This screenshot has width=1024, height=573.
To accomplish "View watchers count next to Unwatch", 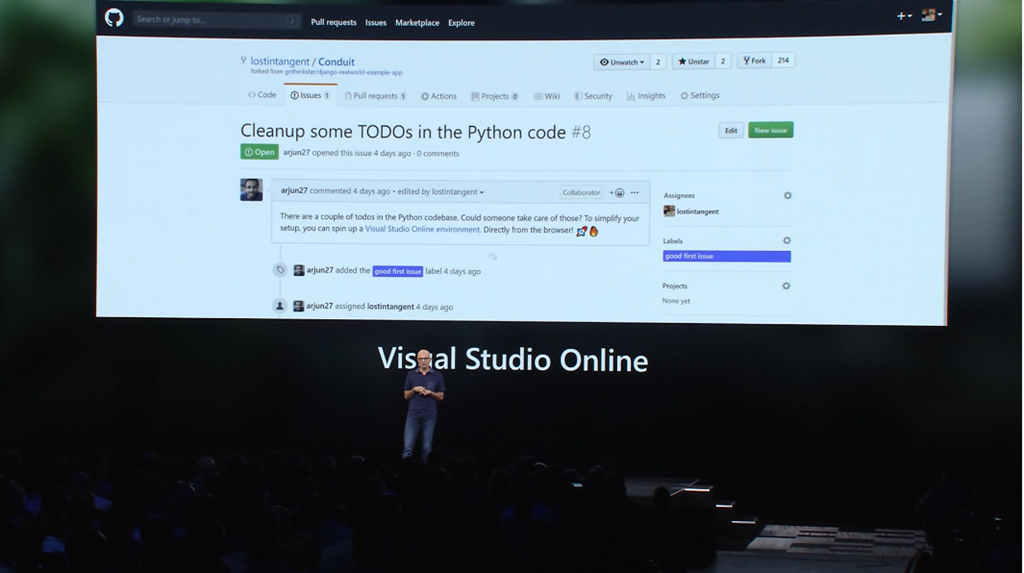I will click(x=658, y=62).
